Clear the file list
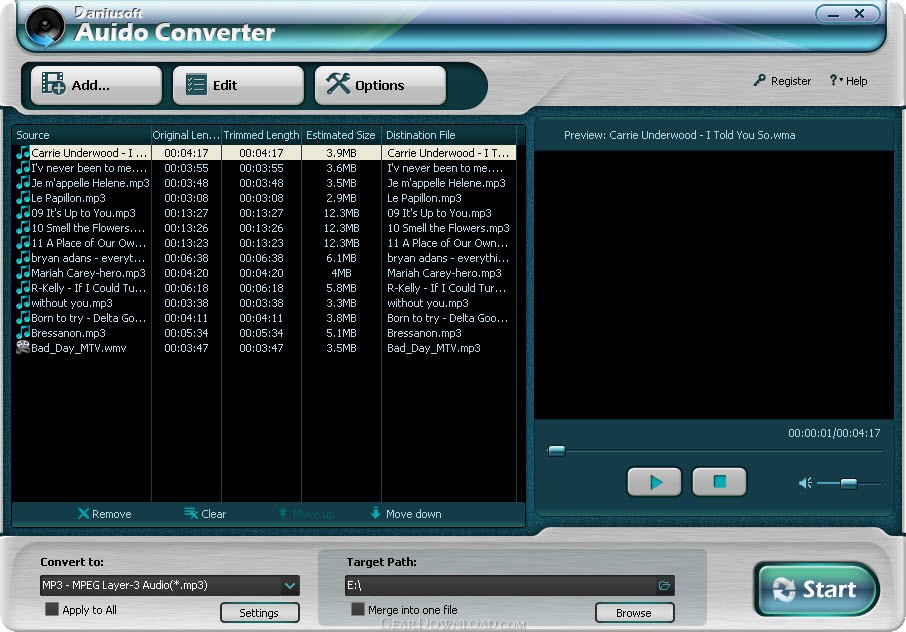This screenshot has height=632, width=906. pyautogui.click(x=205, y=514)
